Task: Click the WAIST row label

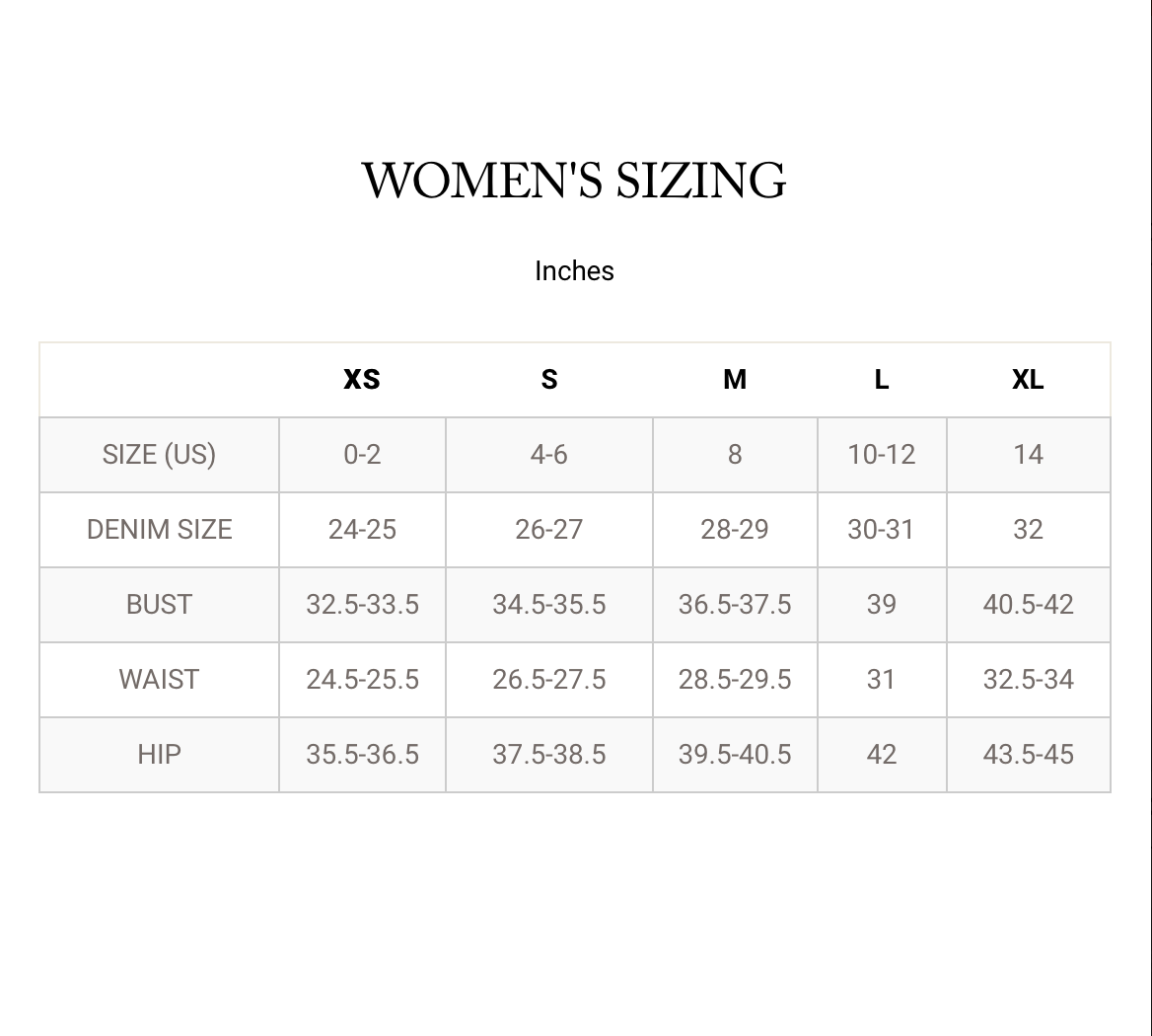Action: click(159, 680)
